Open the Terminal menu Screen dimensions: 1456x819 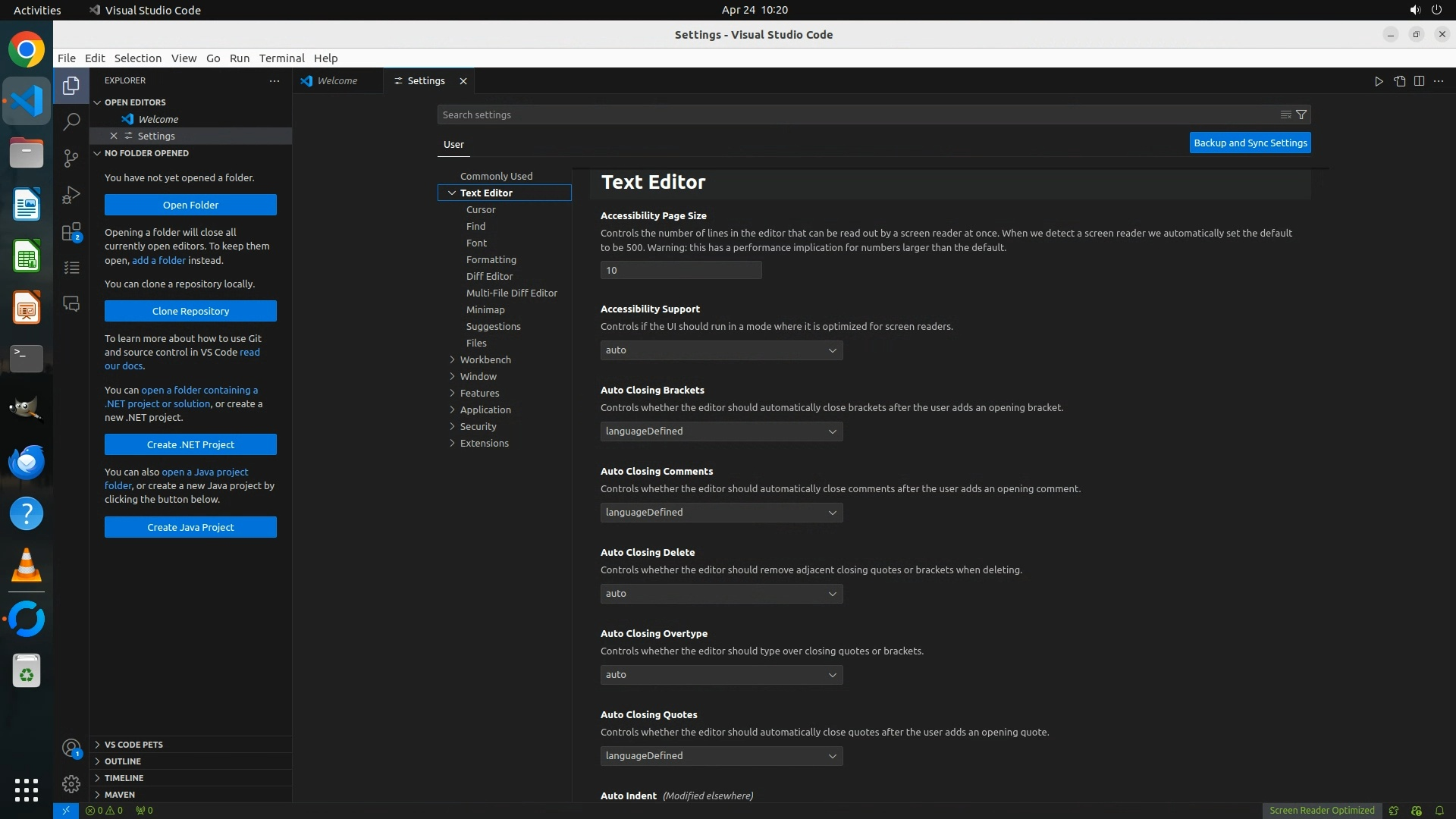281,58
